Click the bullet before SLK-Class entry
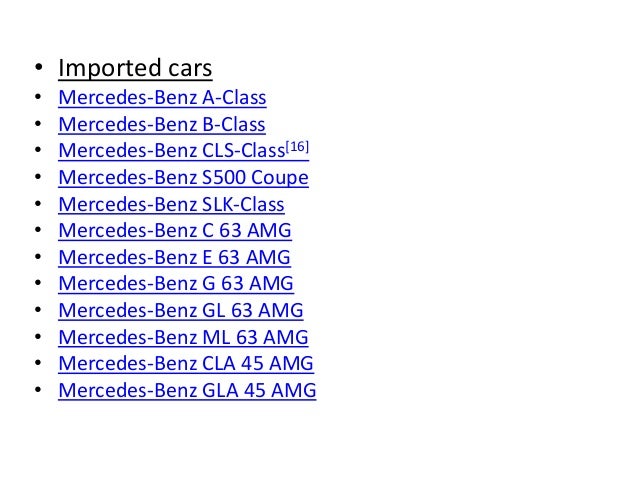 pyautogui.click(x=38, y=203)
